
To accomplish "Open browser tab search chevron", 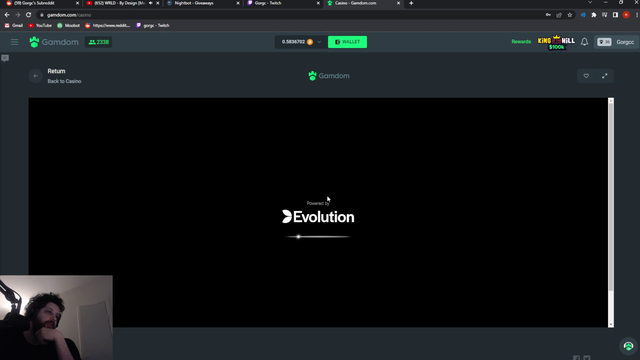I will click(590, 3).
